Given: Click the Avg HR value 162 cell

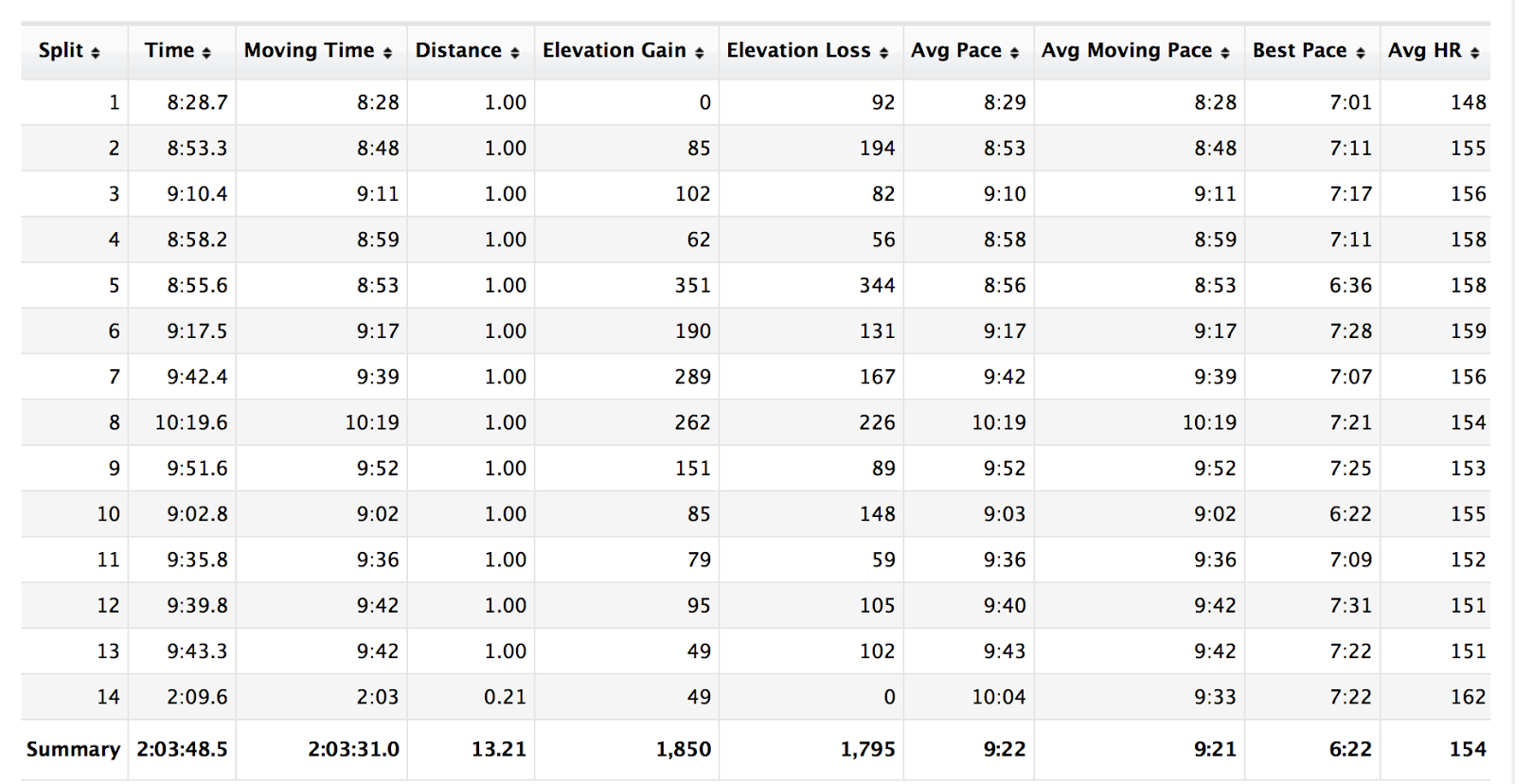Looking at the screenshot, I should click(x=1469, y=697).
